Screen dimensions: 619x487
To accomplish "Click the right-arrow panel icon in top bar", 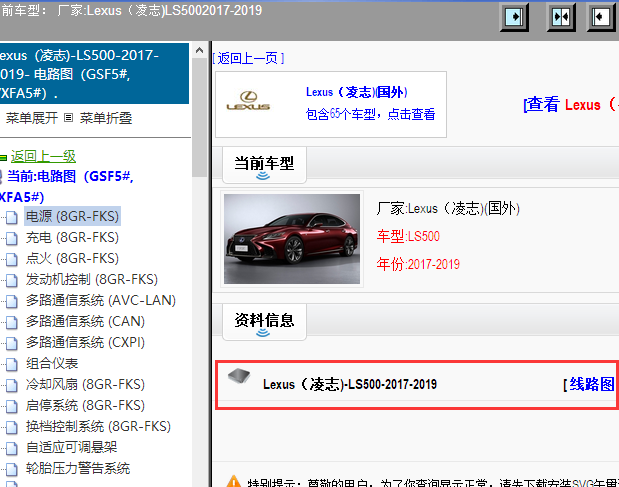I will (514, 17).
